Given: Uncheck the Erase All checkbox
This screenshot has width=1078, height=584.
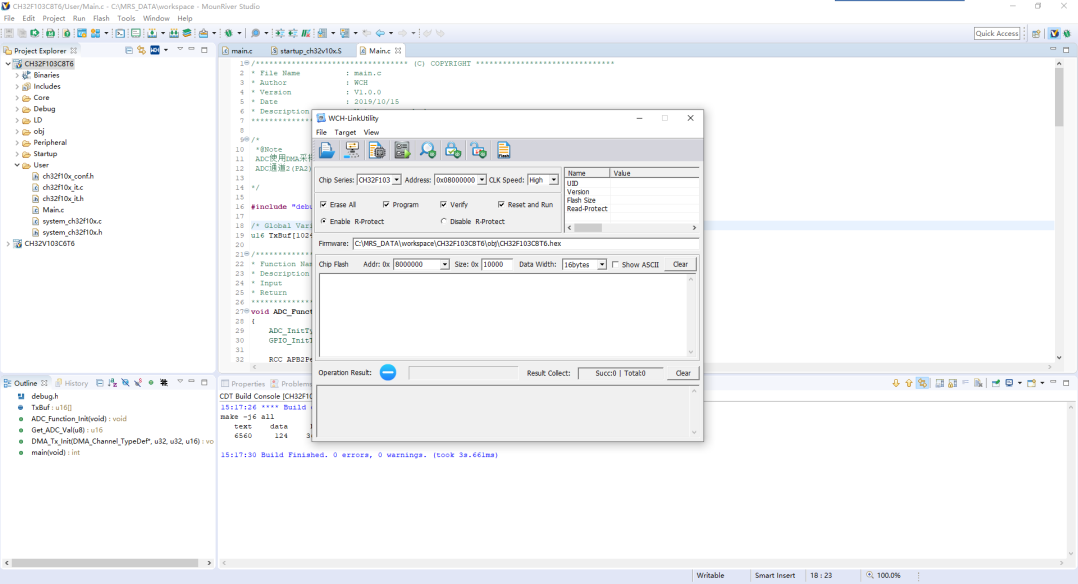Looking at the screenshot, I should 324,204.
